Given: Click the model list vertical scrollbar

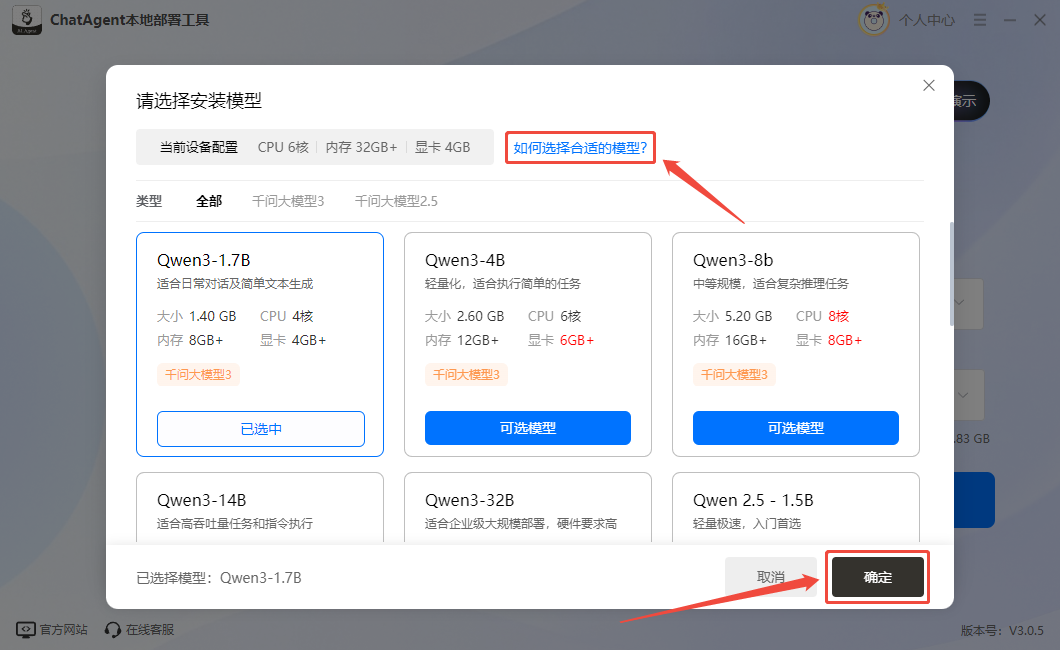Looking at the screenshot, I should click(x=951, y=275).
